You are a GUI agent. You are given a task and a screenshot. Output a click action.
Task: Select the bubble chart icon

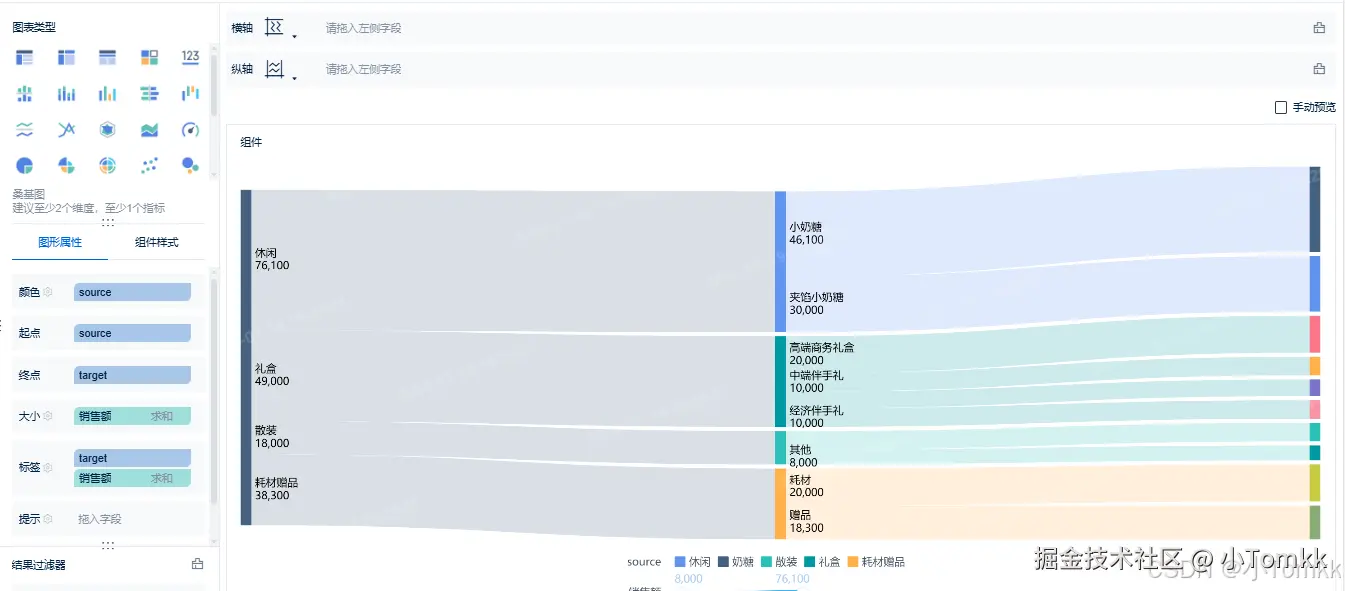191,165
